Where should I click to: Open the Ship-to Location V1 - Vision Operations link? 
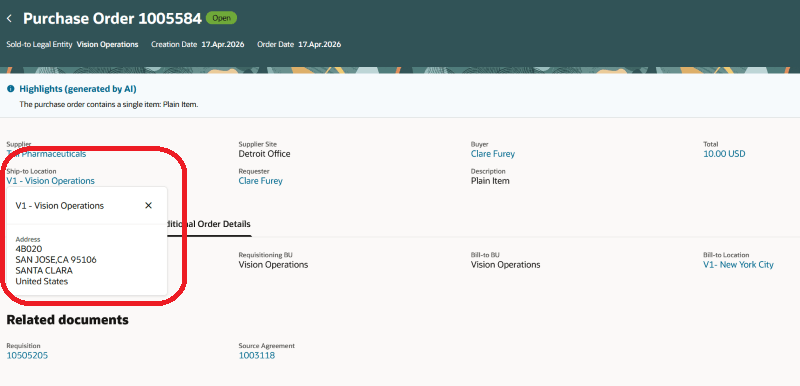[x=51, y=181]
